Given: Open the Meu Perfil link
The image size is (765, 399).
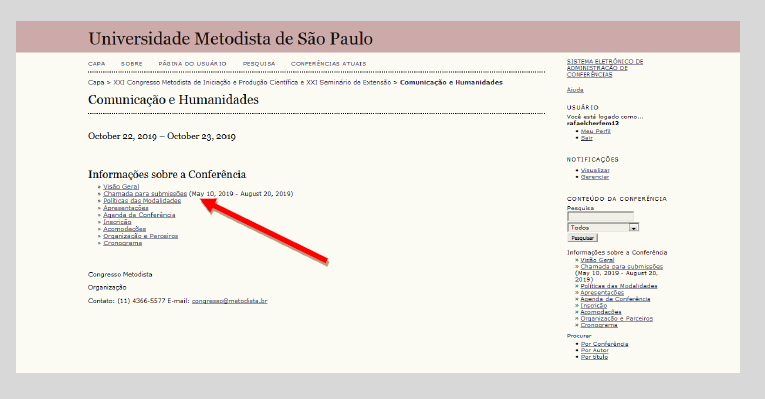Looking at the screenshot, I should [x=596, y=131].
